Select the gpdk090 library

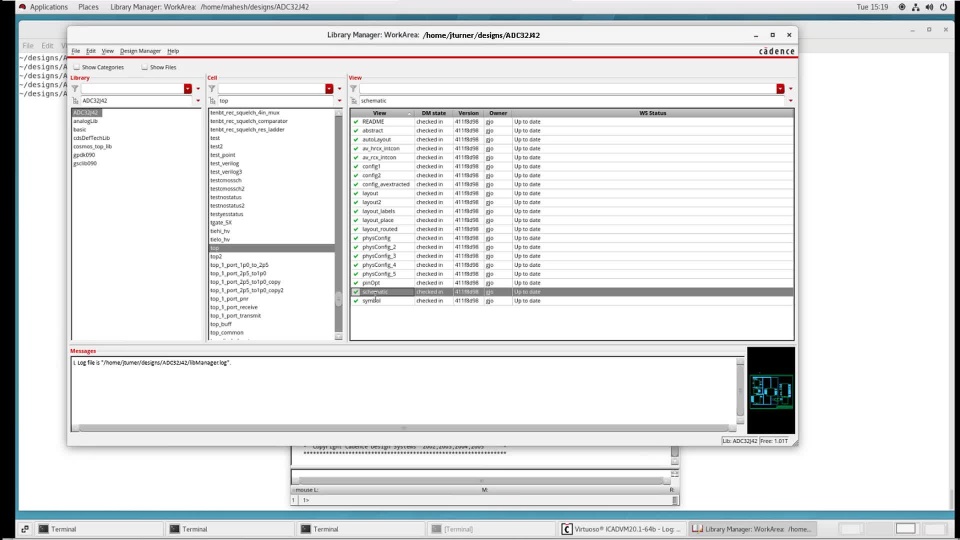click(84, 155)
